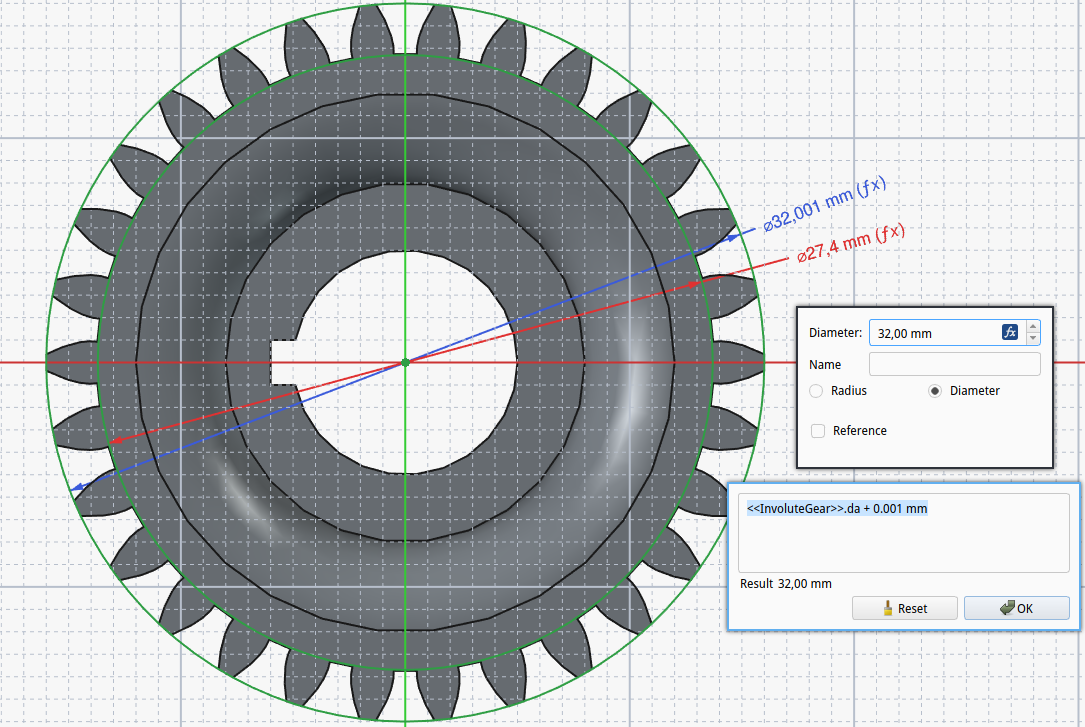Image resolution: width=1085 pixels, height=727 pixels.
Task: Select the Radius radio button
Action: pyautogui.click(x=816, y=391)
